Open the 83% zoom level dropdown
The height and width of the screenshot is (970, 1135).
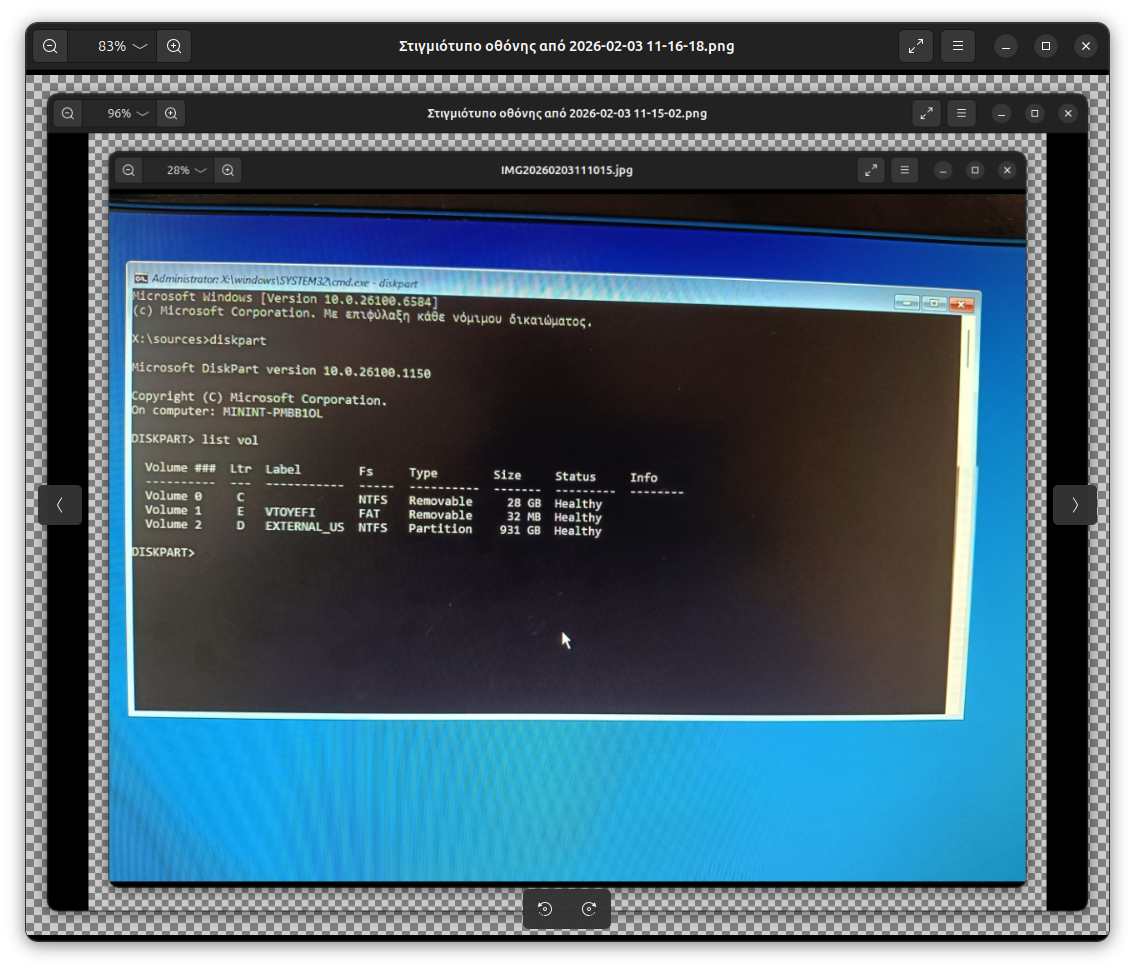click(122, 46)
